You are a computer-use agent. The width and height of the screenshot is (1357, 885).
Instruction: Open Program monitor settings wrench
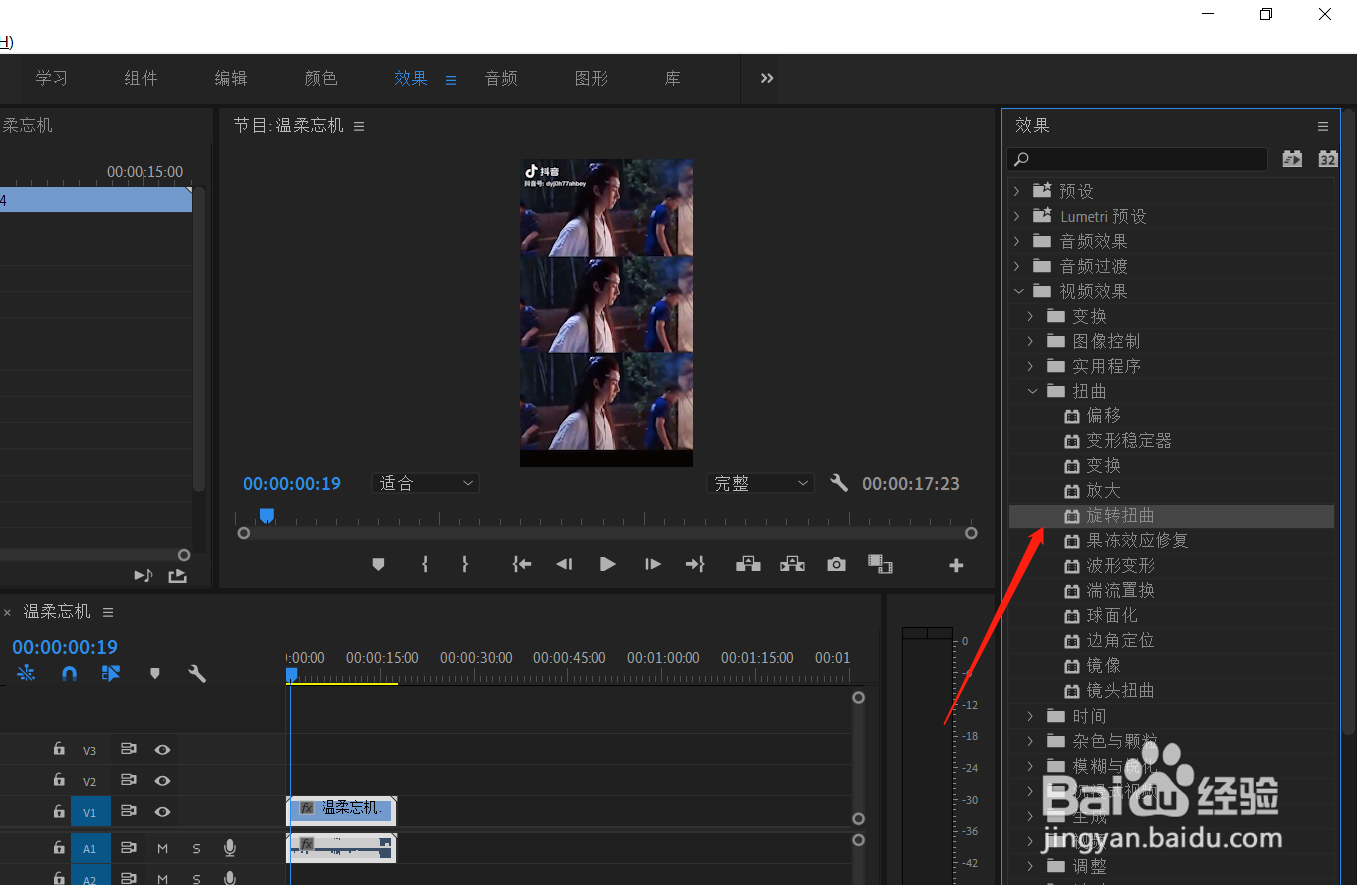coord(839,483)
